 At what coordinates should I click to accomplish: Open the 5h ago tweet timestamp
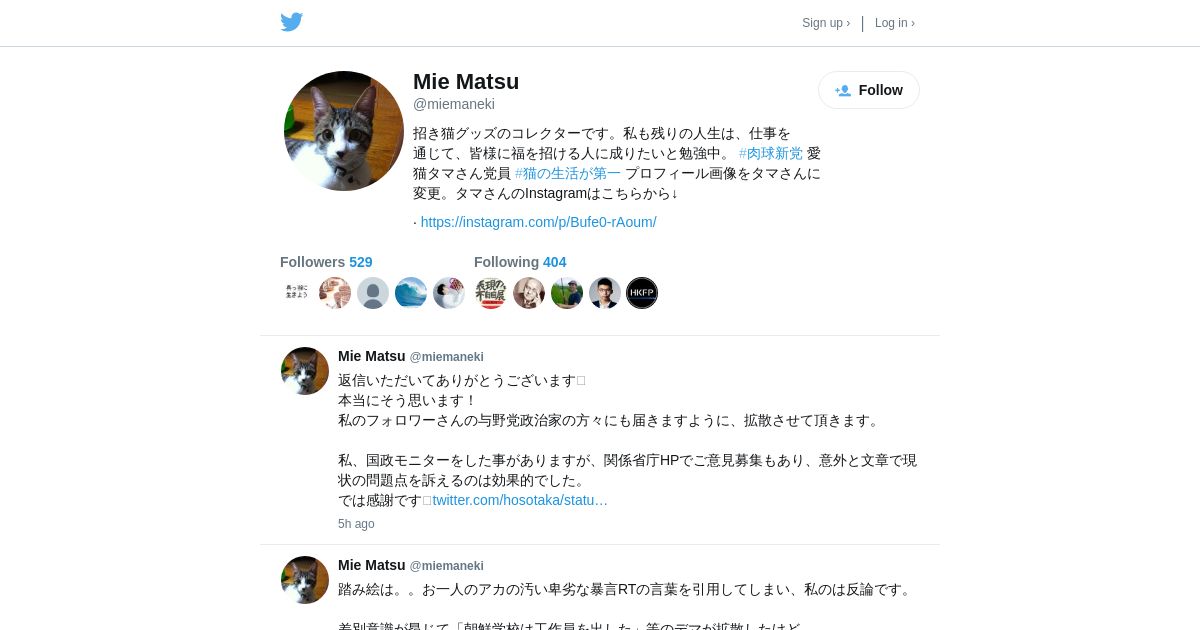(356, 524)
